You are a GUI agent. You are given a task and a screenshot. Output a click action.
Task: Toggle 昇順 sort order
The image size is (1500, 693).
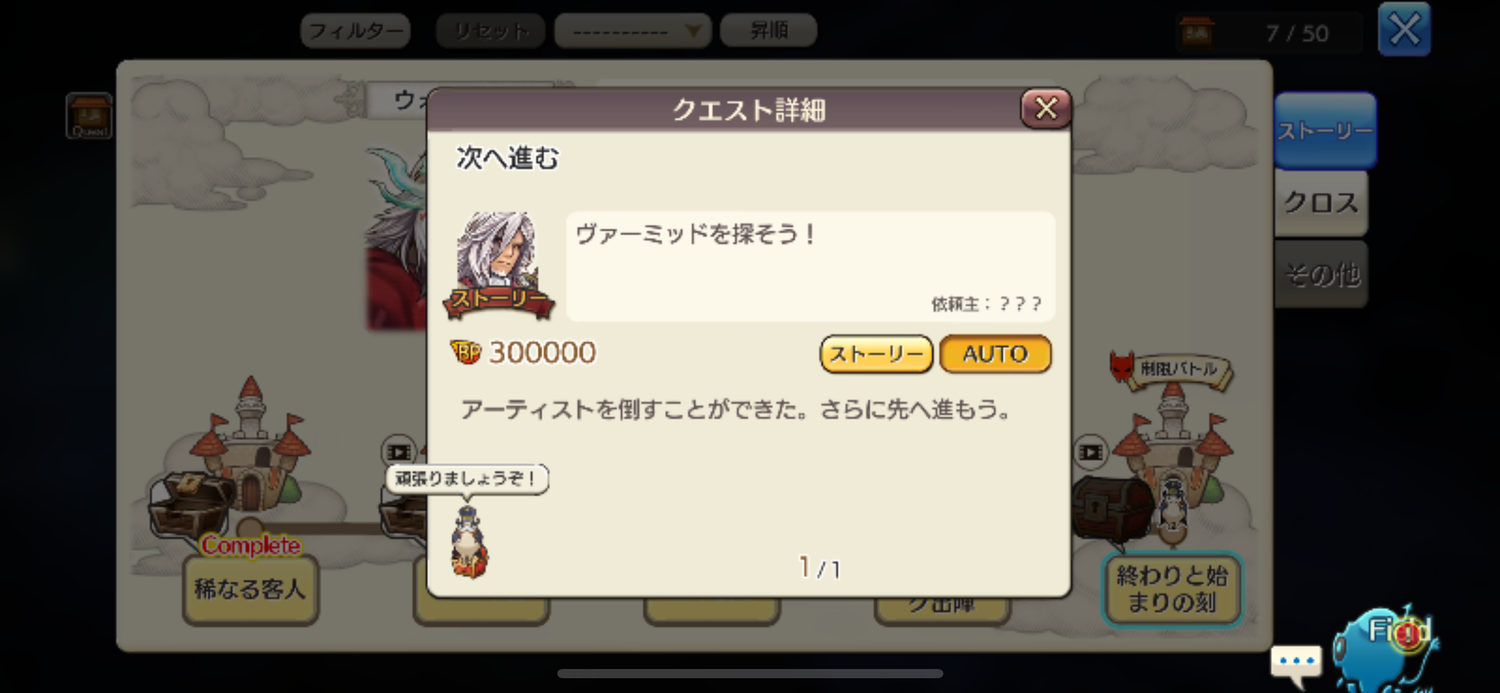coord(768,30)
